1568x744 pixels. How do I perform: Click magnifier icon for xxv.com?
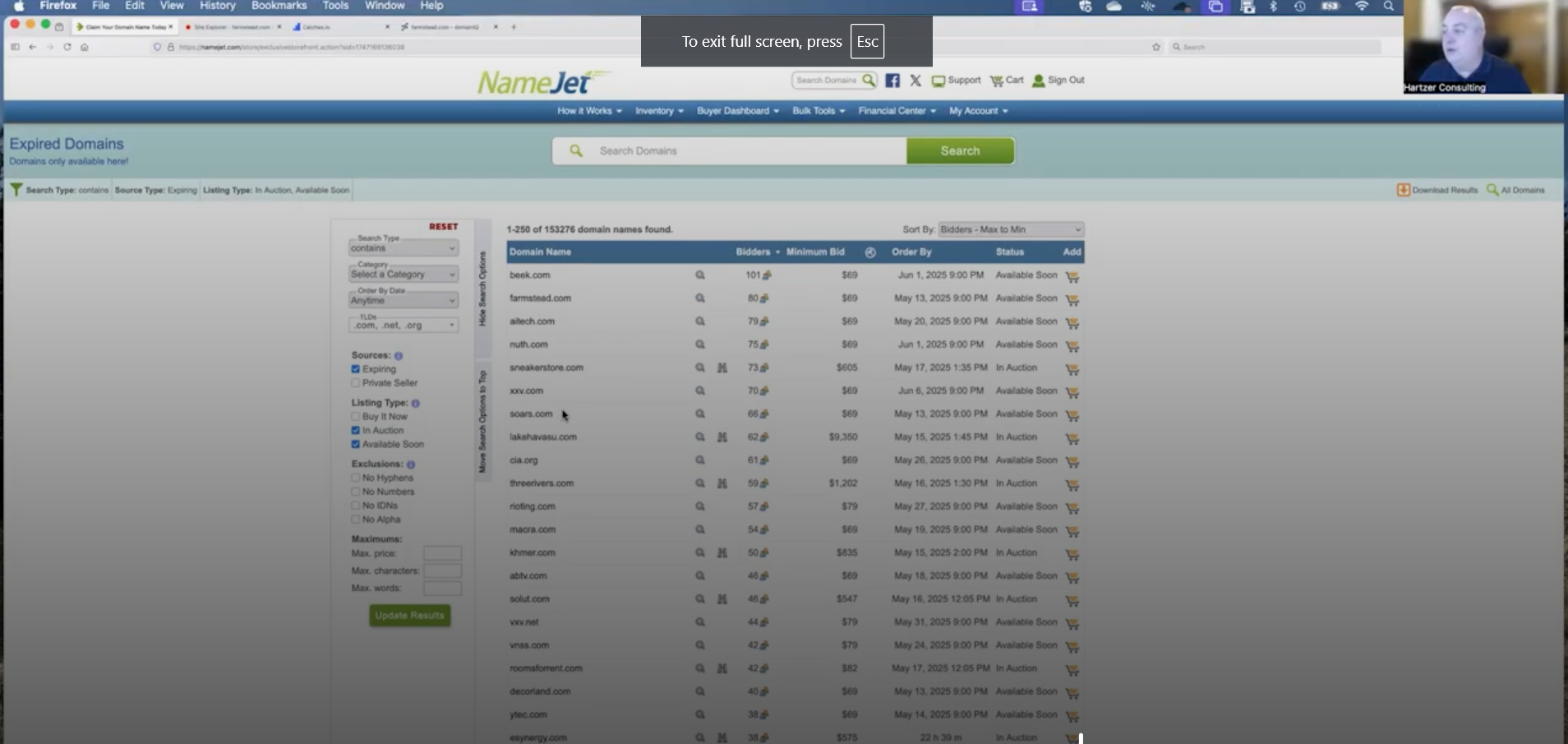(700, 390)
